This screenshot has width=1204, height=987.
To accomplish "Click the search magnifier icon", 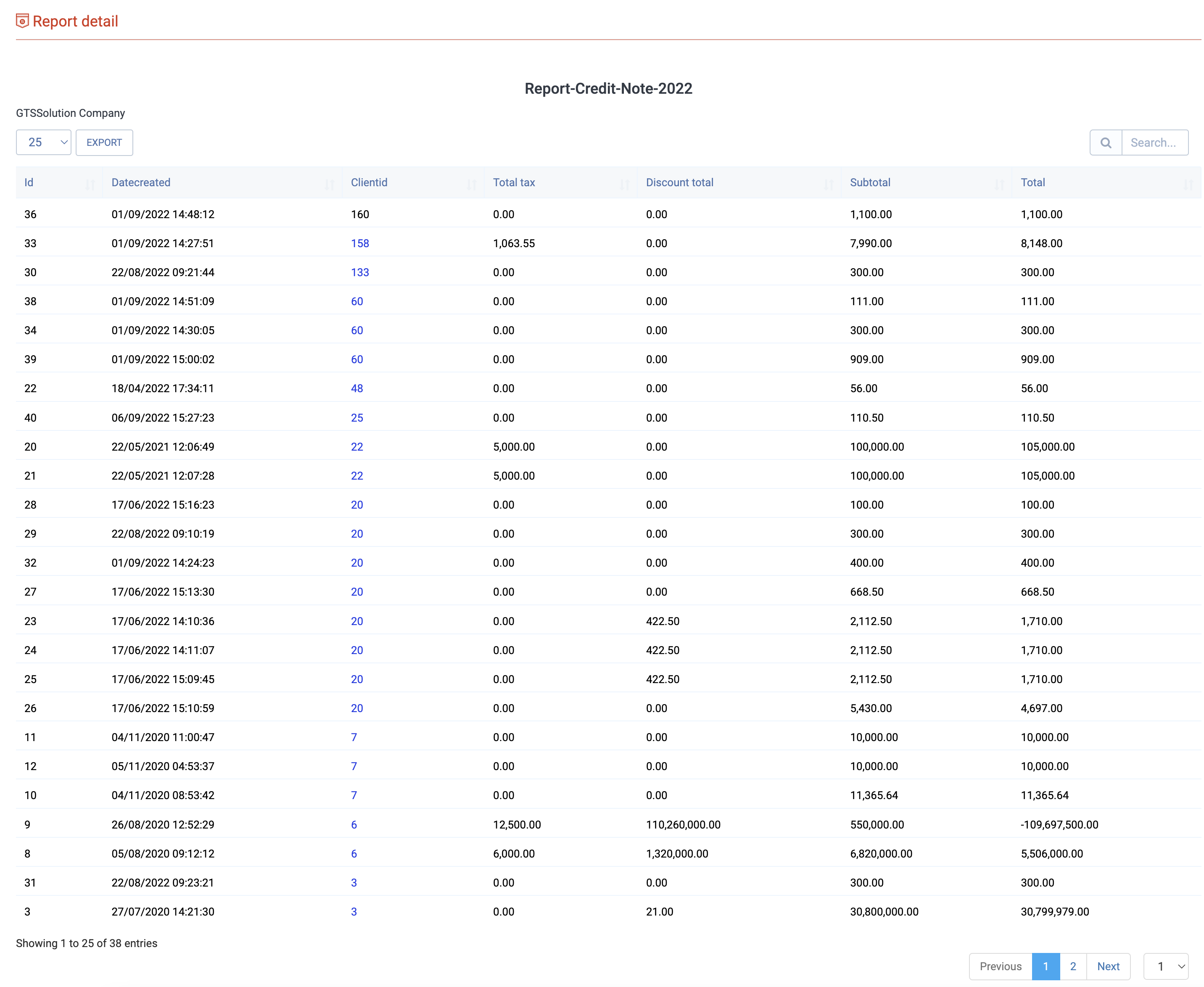I will tap(1105, 143).
